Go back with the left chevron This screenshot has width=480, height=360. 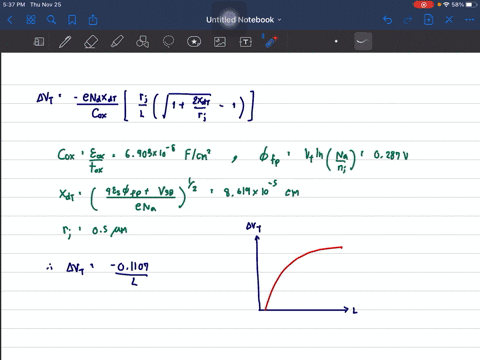[x=10, y=20]
